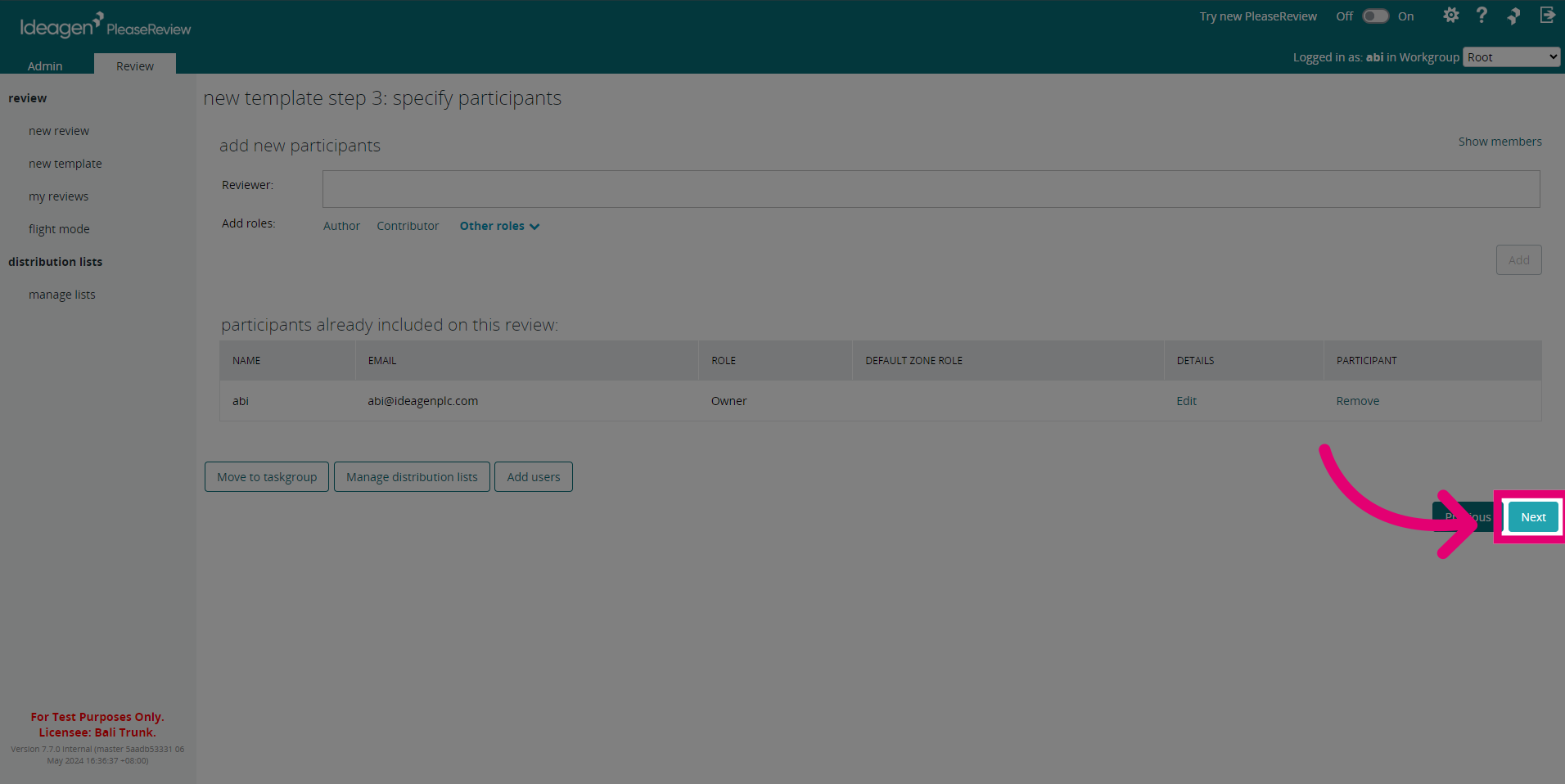This screenshot has height=784, width=1565.
Task: Open manage lists in sidebar
Action: pos(62,295)
